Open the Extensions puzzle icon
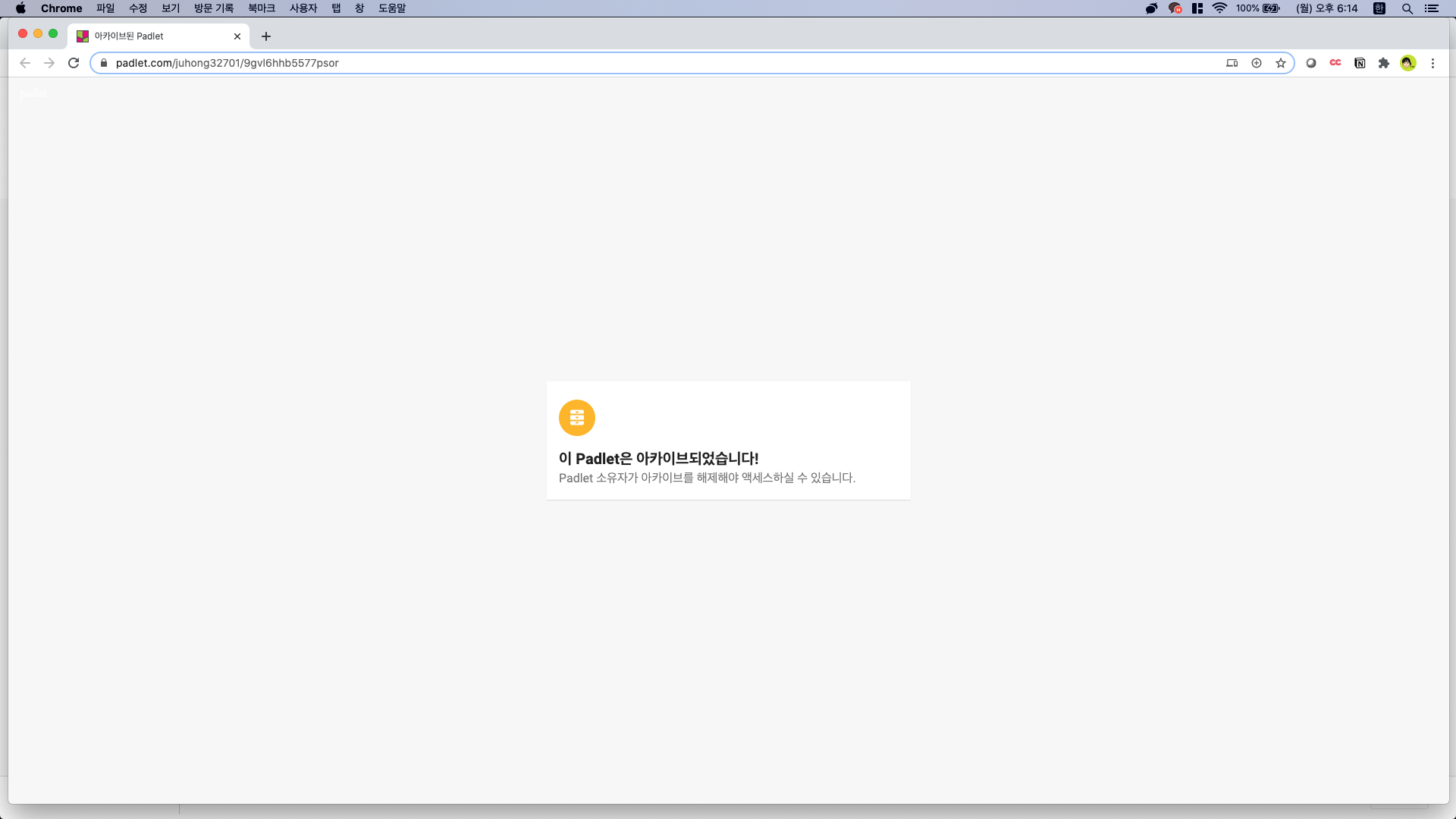 coord(1384,63)
